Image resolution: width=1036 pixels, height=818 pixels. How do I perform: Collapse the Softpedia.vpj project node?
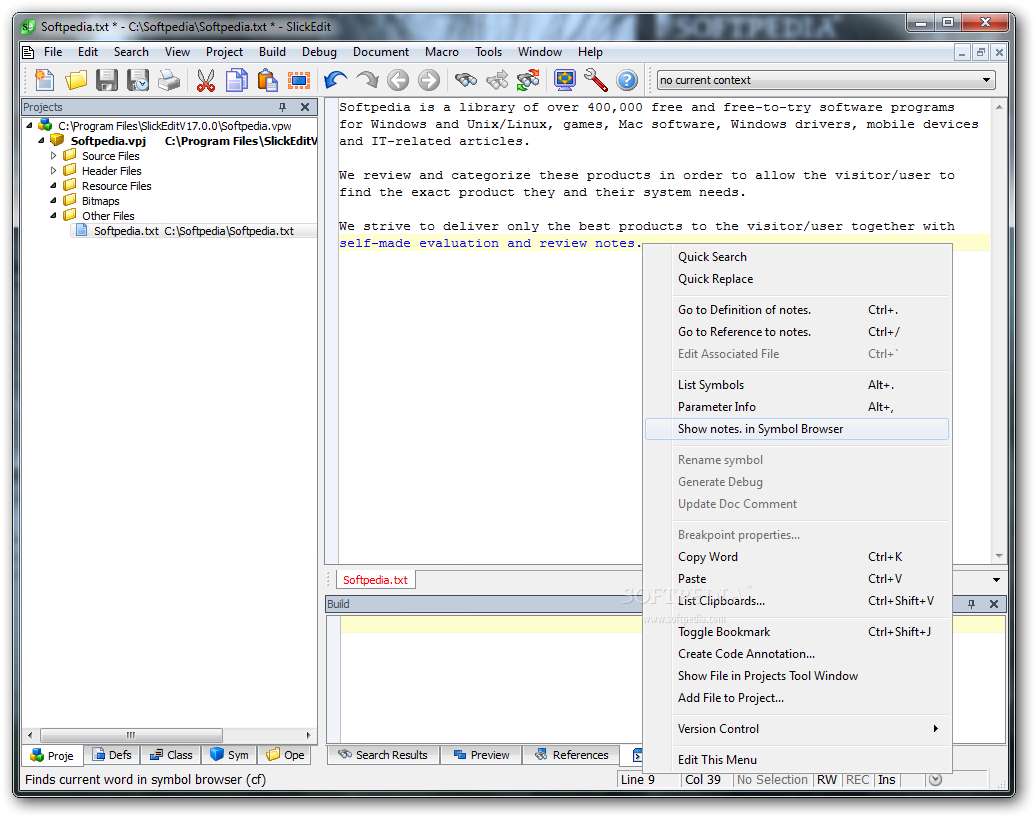click(41, 140)
